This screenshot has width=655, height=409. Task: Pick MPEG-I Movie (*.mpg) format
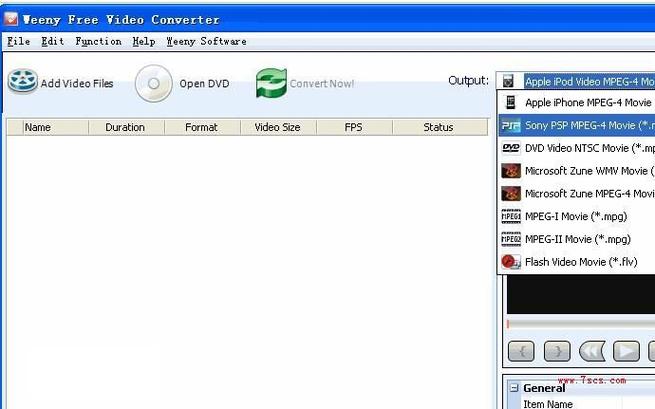tap(576, 216)
